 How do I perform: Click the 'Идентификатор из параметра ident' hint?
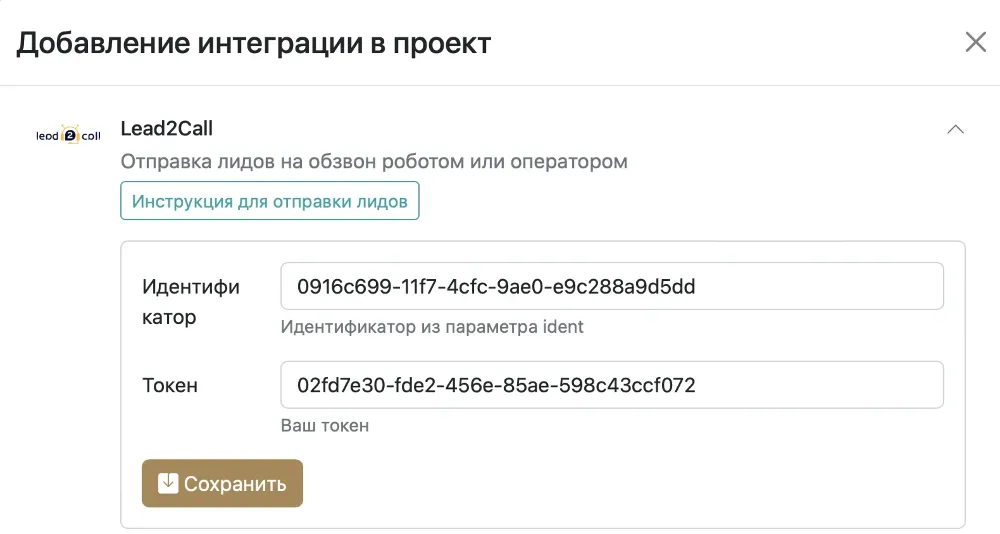click(x=432, y=327)
